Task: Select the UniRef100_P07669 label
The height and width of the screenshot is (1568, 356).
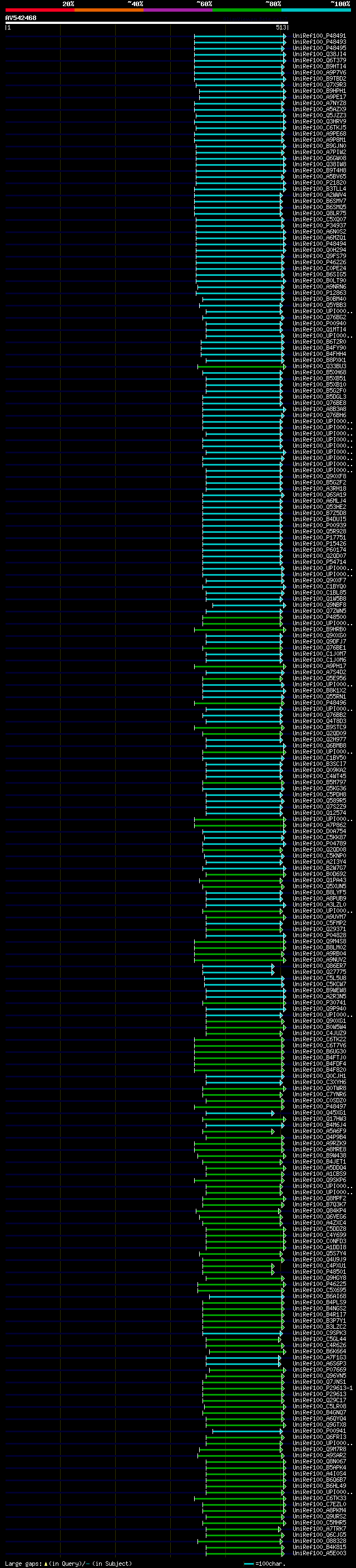Action: tap(319, 1369)
